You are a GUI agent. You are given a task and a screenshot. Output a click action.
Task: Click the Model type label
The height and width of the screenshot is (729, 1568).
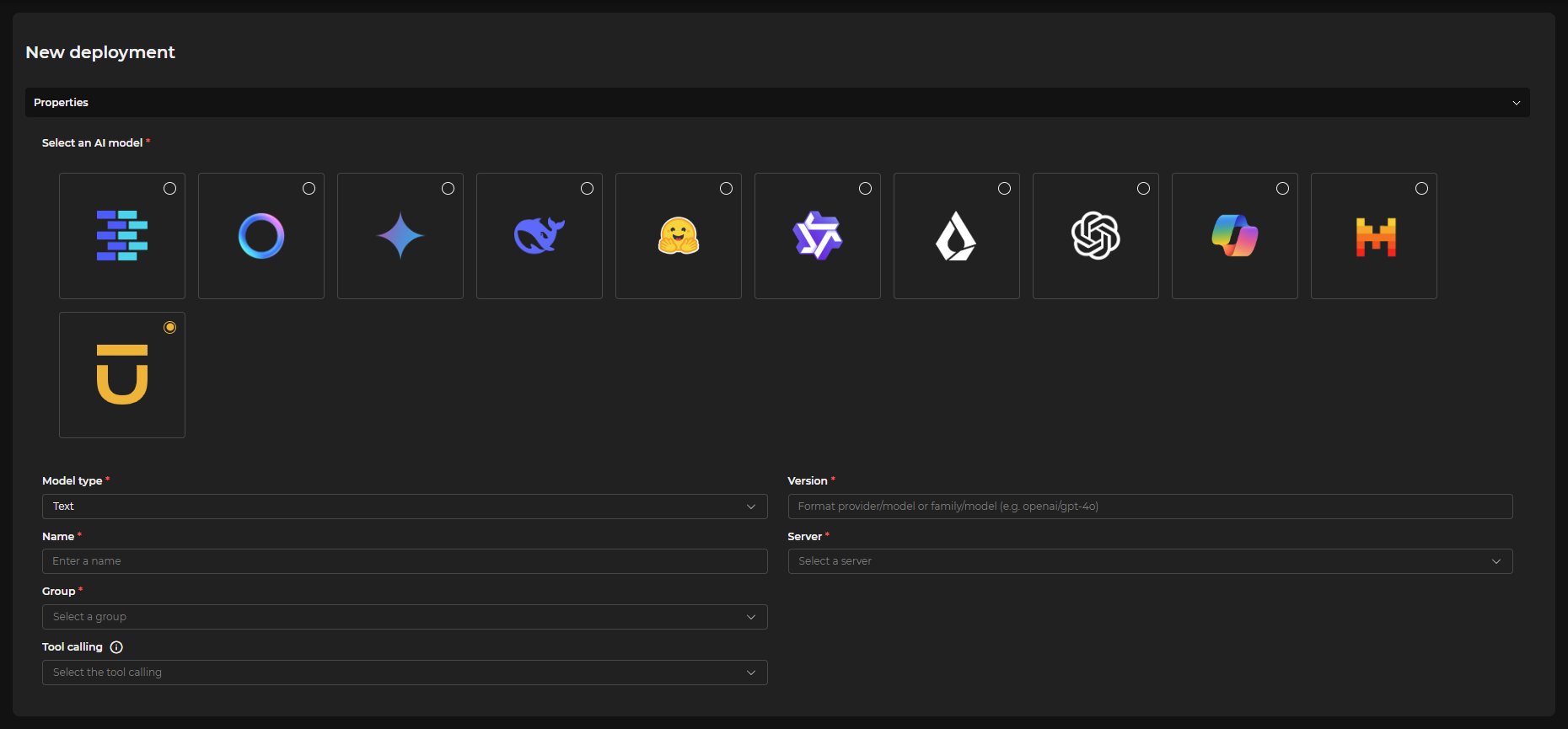click(x=72, y=481)
